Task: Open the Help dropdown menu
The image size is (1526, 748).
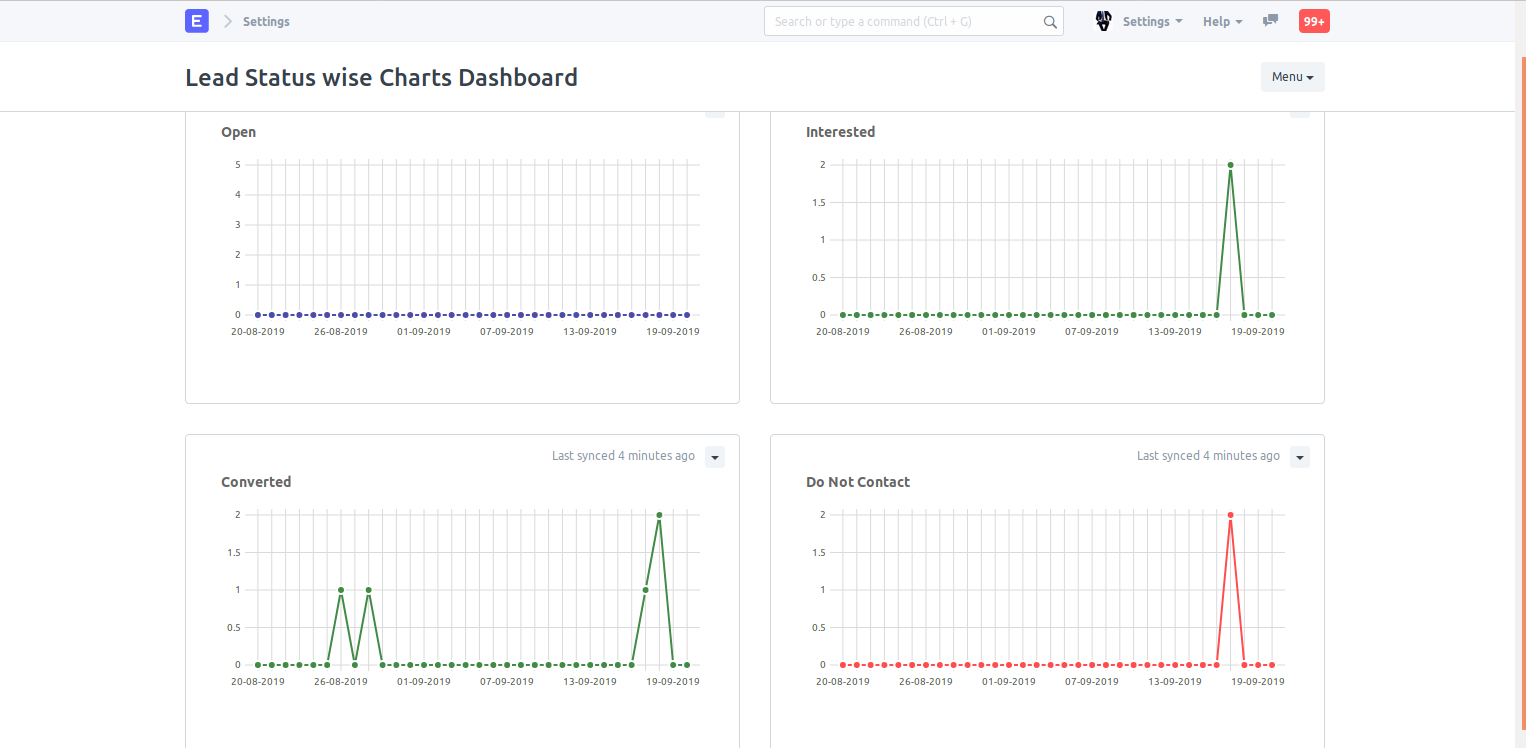Action: 1222,21
